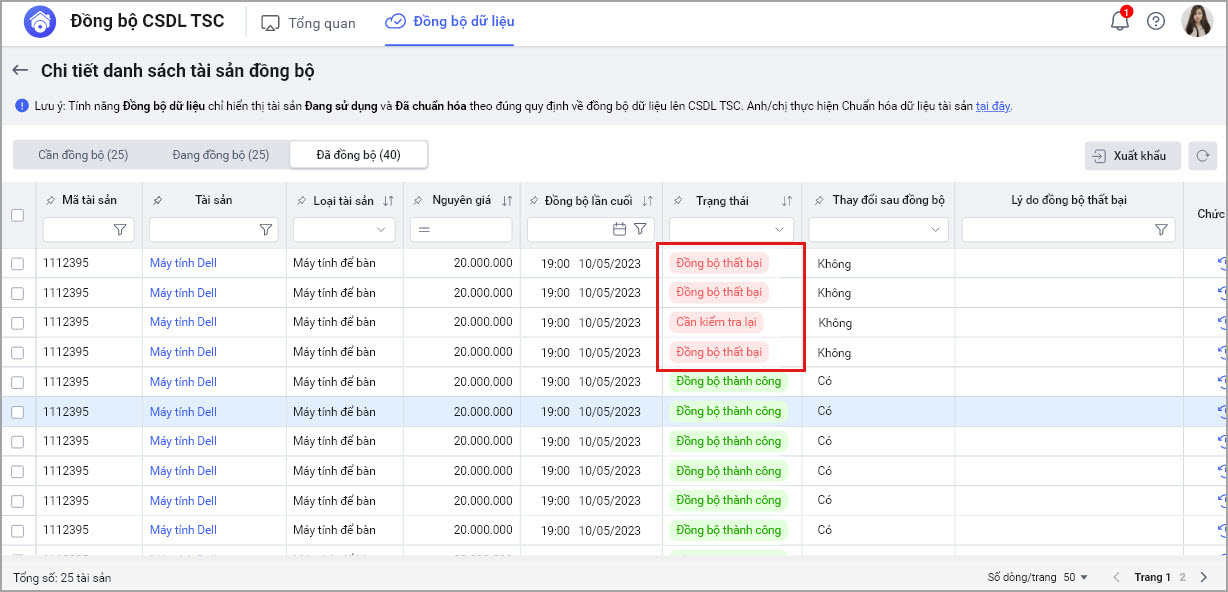Screen dimensions: 1228x592
Task: Click the notification bell icon
Action: pyautogui.click(x=1119, y=21)
